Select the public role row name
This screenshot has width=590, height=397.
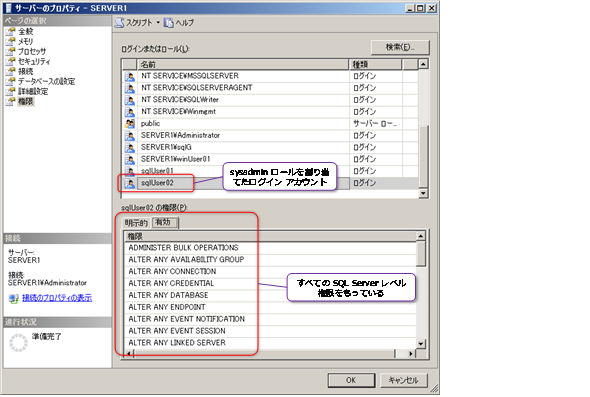(x=150, y=123)
